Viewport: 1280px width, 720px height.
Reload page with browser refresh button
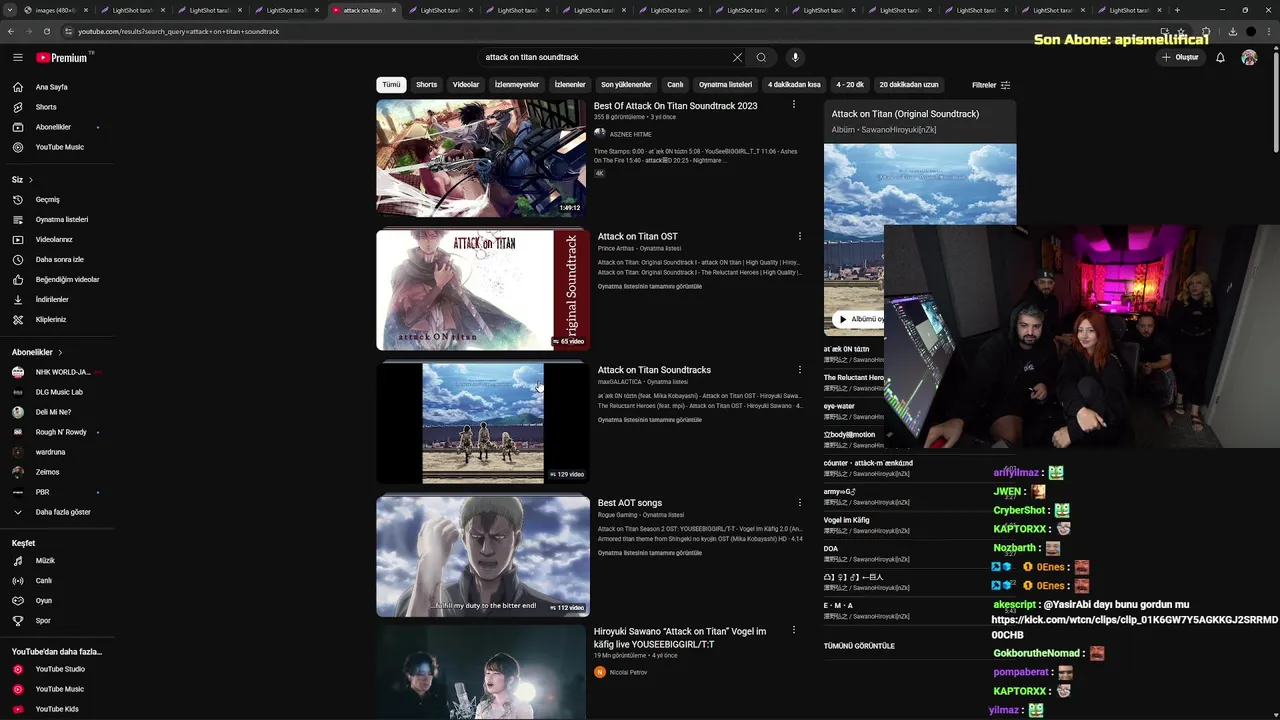coord(47,31)
